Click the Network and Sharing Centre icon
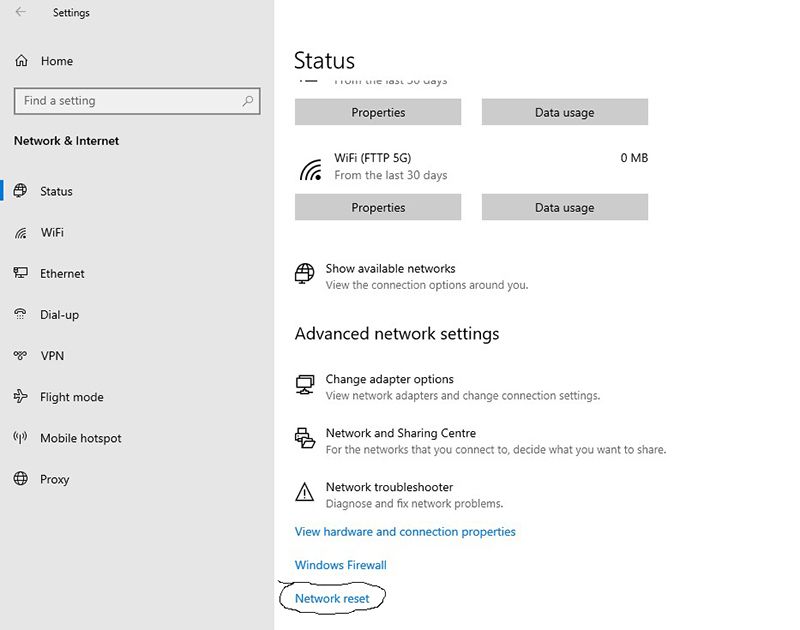 coord(305,438)
